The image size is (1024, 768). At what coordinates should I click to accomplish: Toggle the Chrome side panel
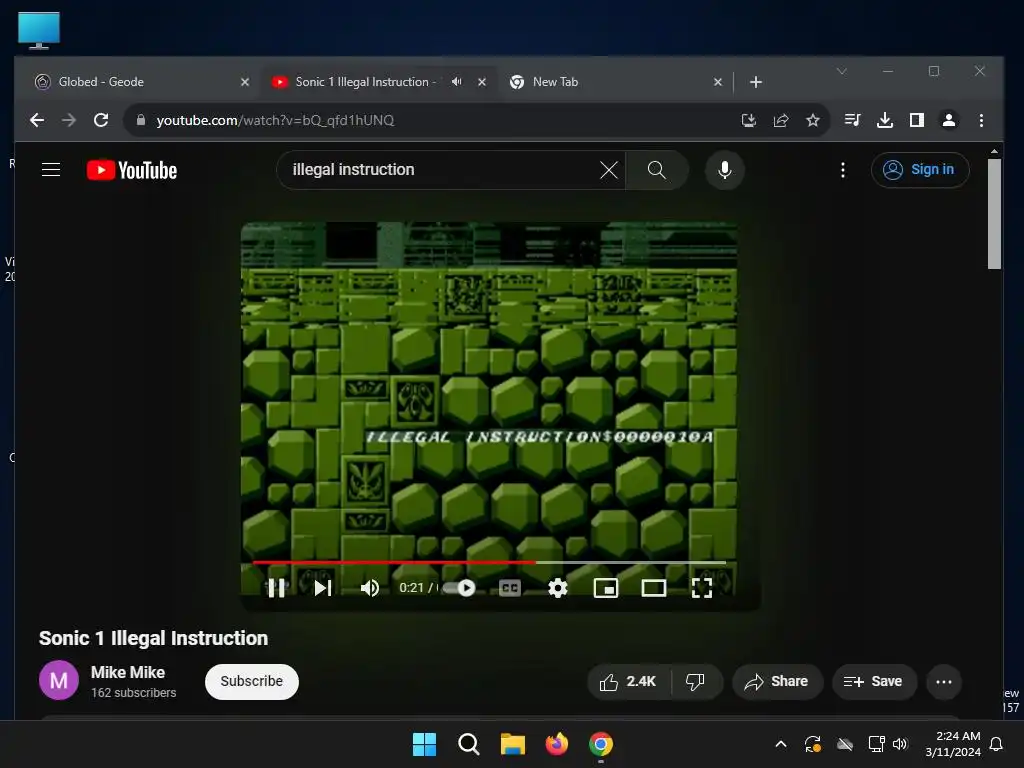click(x=917, y=120)
